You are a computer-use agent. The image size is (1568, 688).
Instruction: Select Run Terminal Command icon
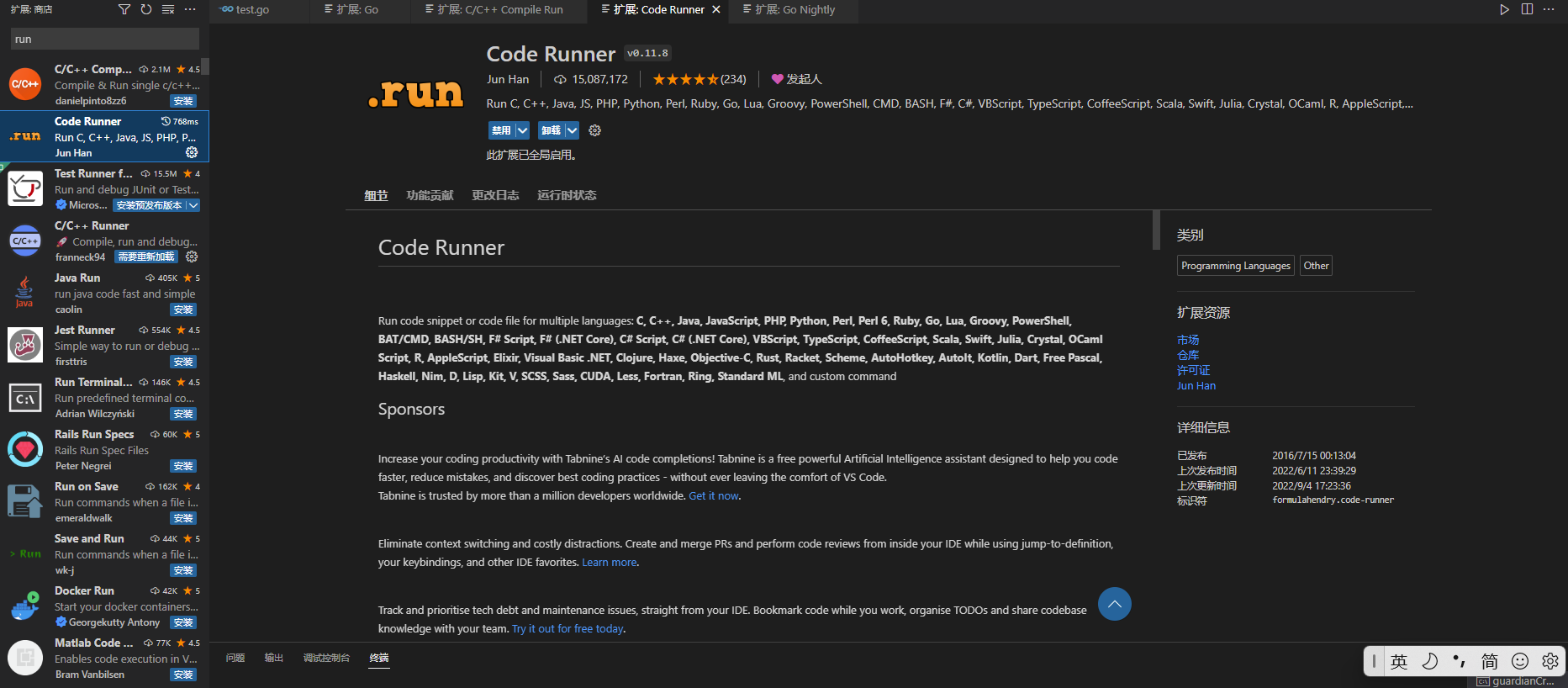click(25, 397)
